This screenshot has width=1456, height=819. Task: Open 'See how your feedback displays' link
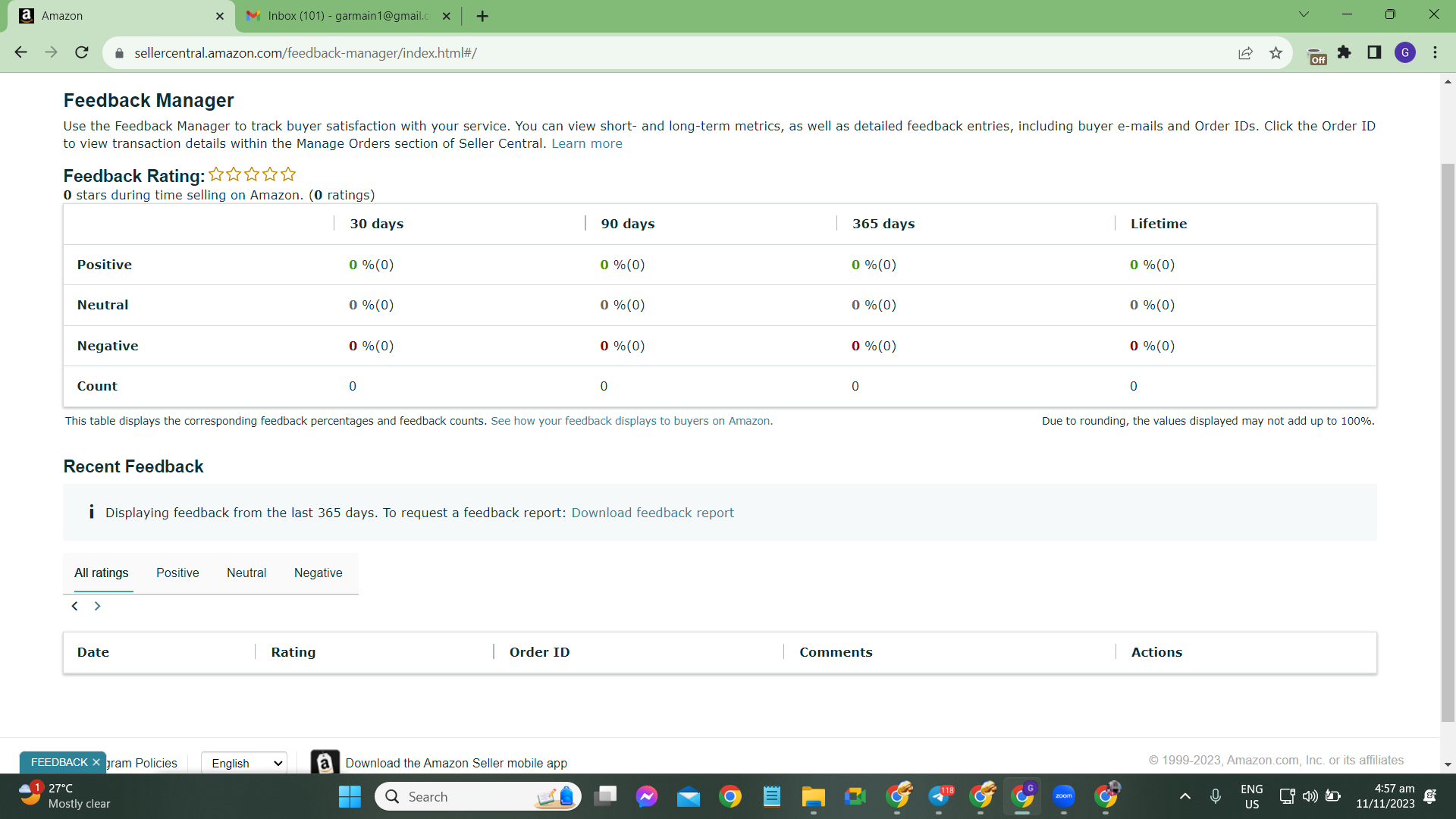click(x=632, y=421)
